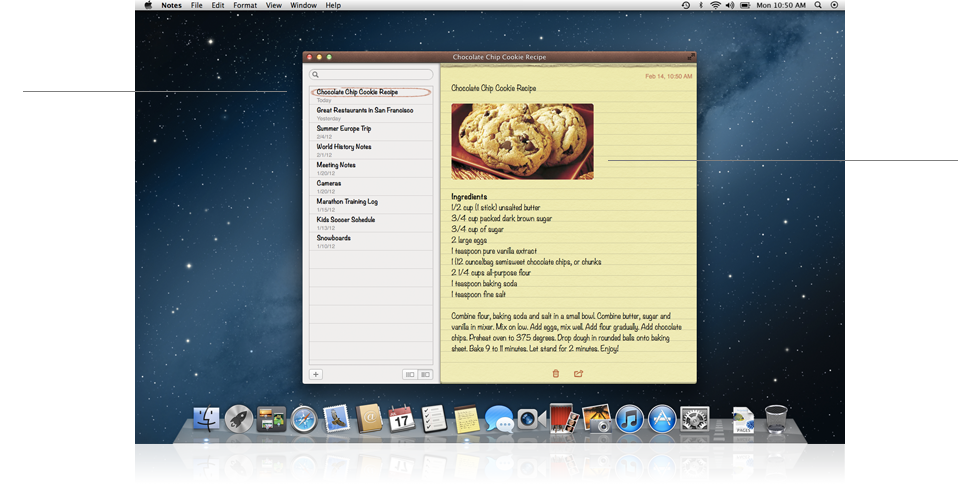Open Spotlight search in the menu bar
The image size is (980, 484).
(818, 5)
